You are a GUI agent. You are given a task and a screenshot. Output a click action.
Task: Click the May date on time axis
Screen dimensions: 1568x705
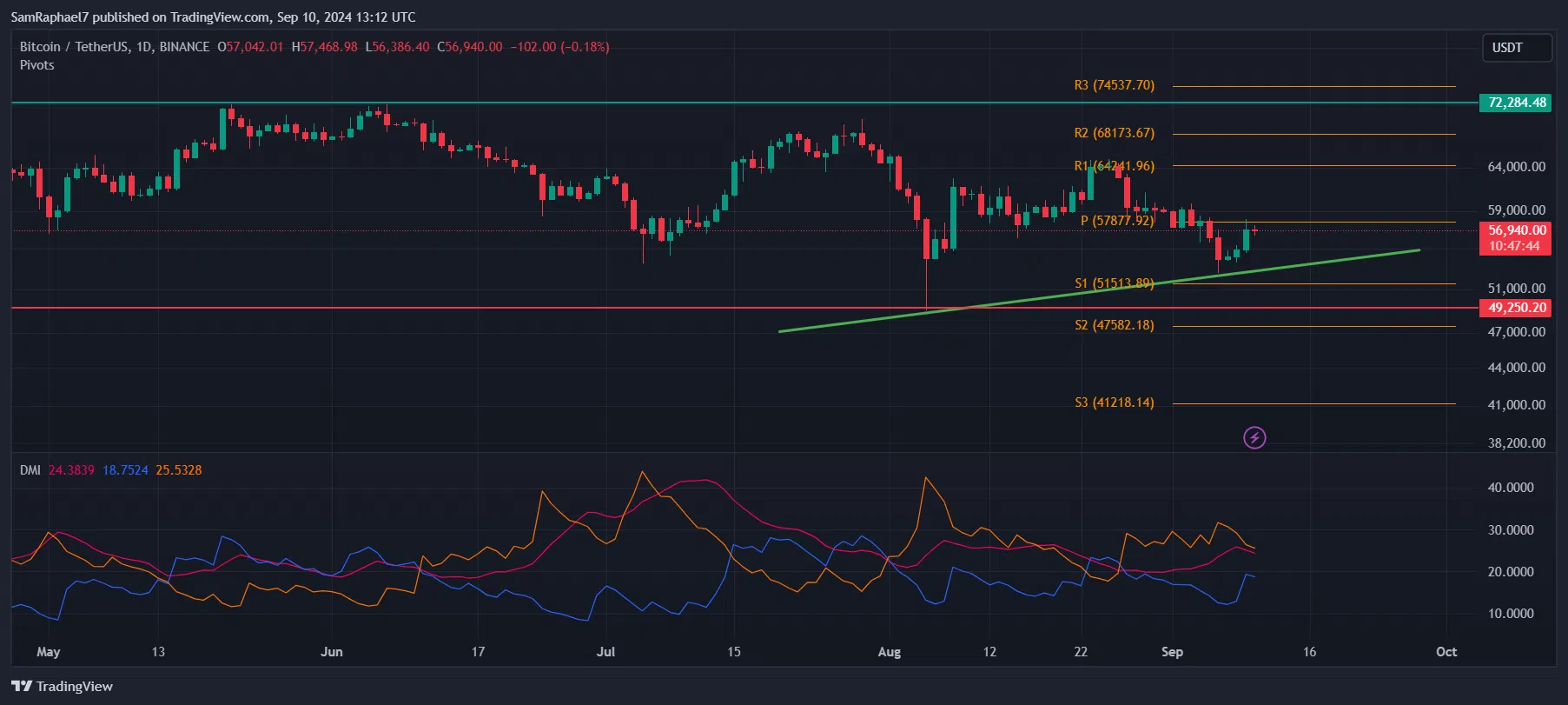pyautogui.click(x=49, y=651)
